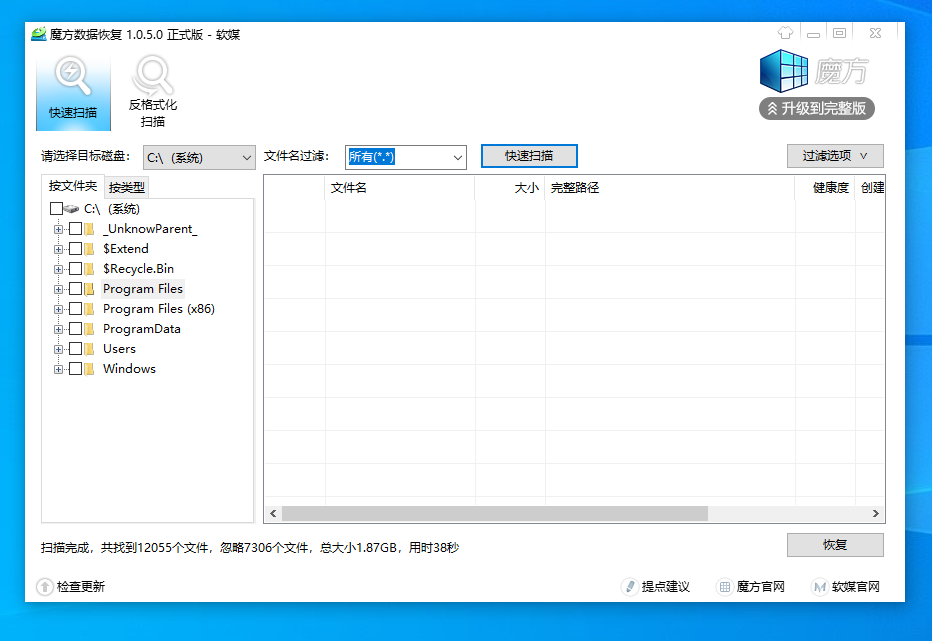Sort by 完整路径 column header

click(670, 188)
